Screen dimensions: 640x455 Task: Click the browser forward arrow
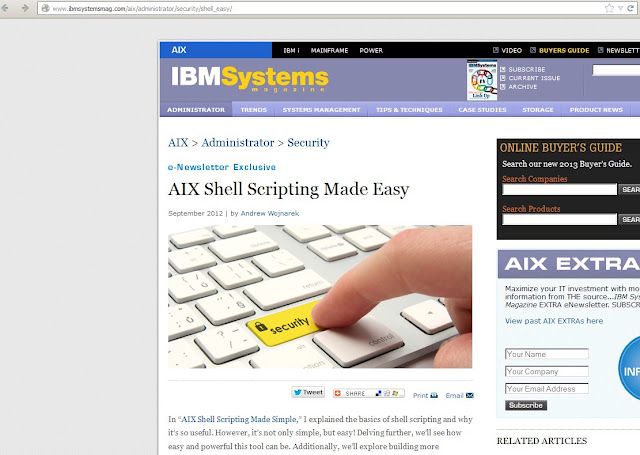tap(25, 8)
